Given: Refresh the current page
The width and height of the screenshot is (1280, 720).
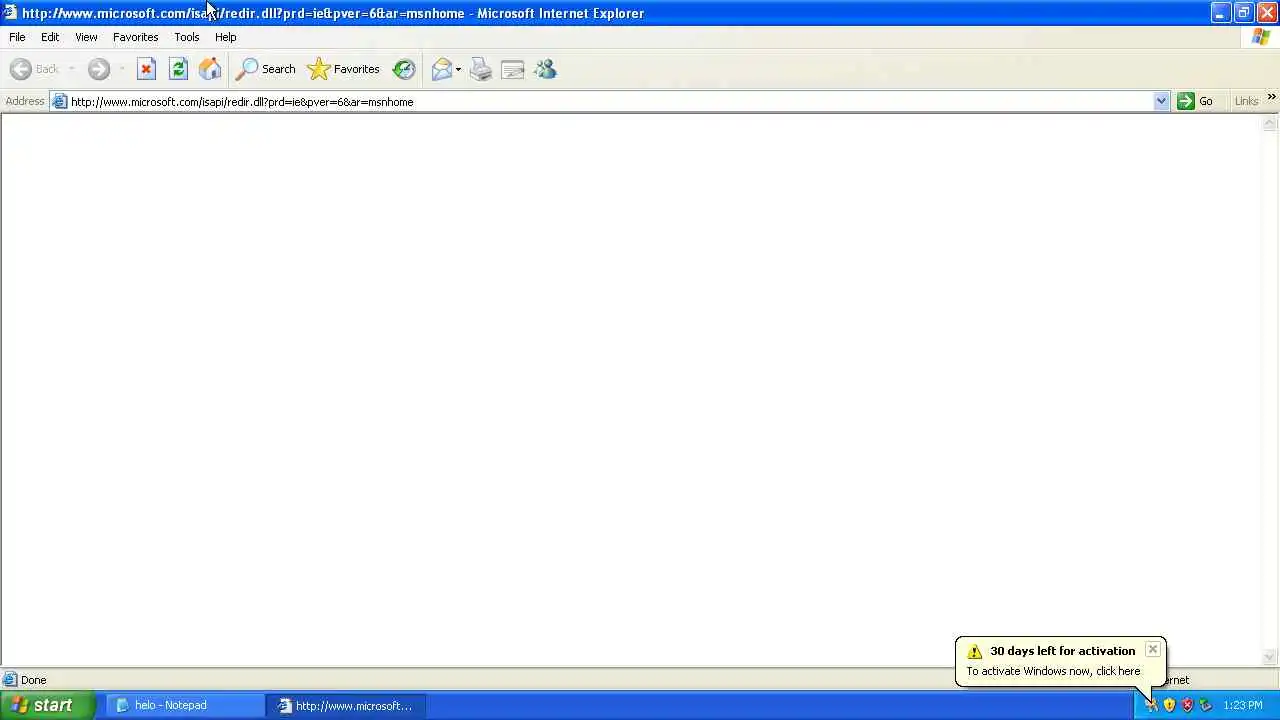Looking at the screenshot, I should (x=178, y=69).
